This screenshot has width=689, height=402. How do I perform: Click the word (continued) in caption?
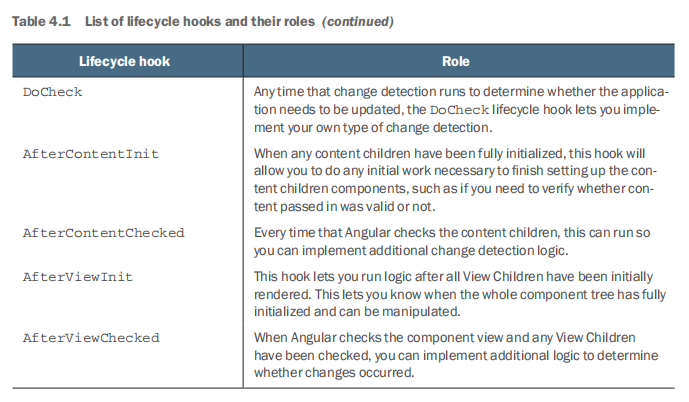pos(358,22)
